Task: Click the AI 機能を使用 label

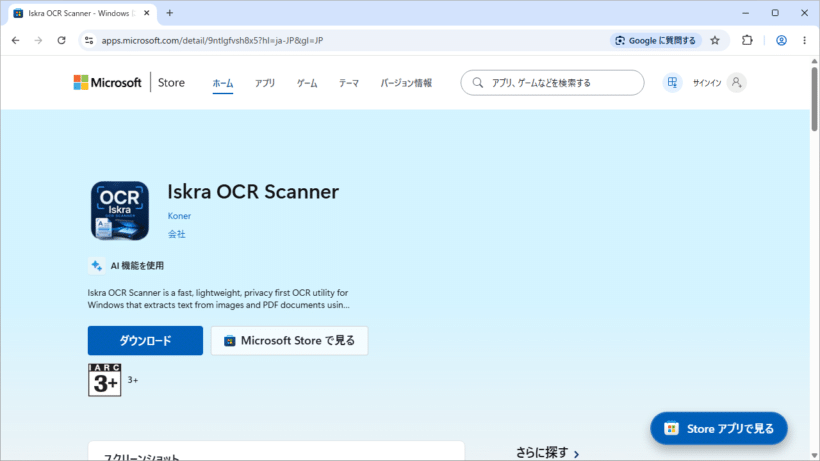Action: [137, 266]
